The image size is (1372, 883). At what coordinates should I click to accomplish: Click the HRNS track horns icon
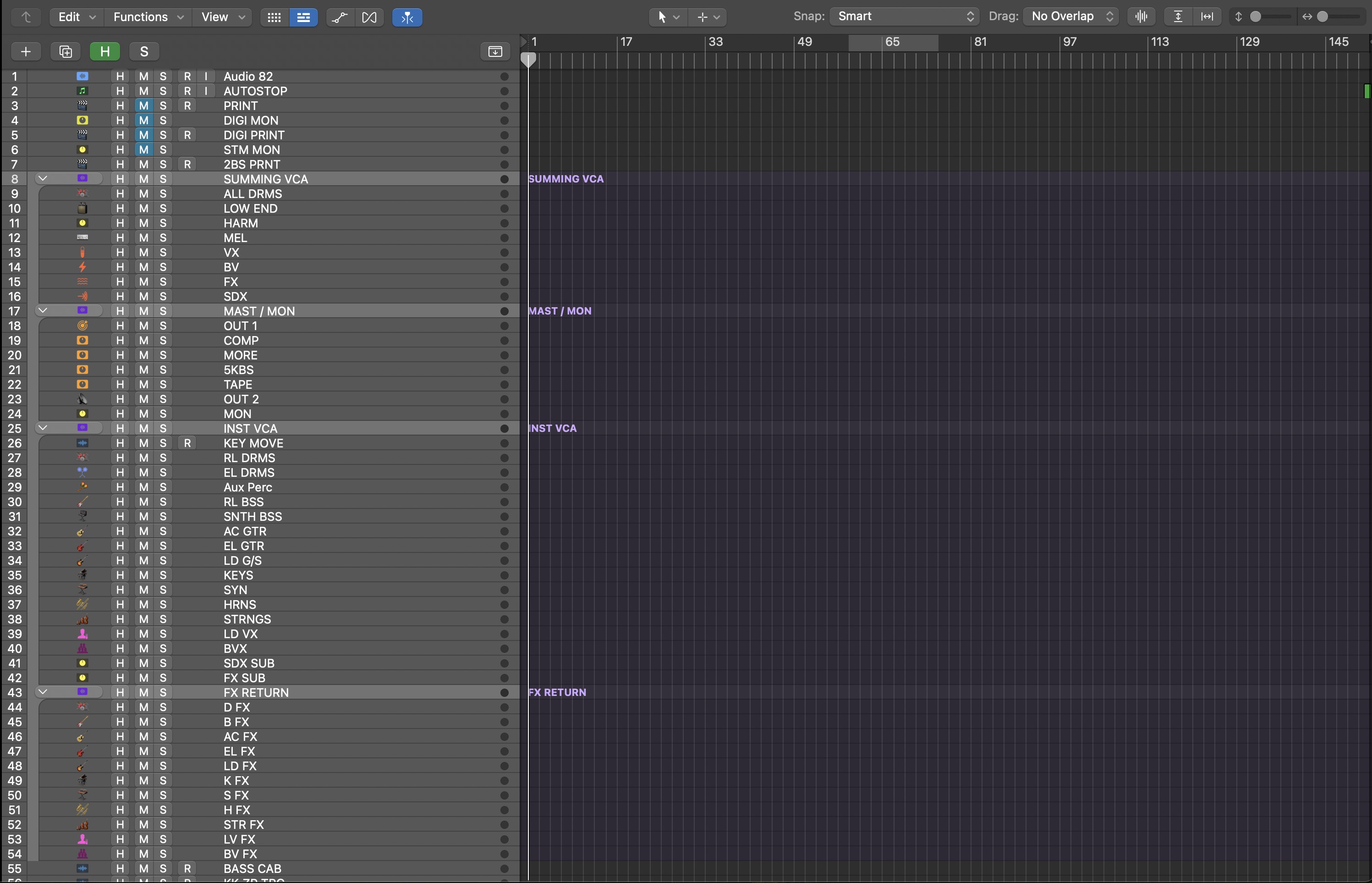click(x=82, y=604)
